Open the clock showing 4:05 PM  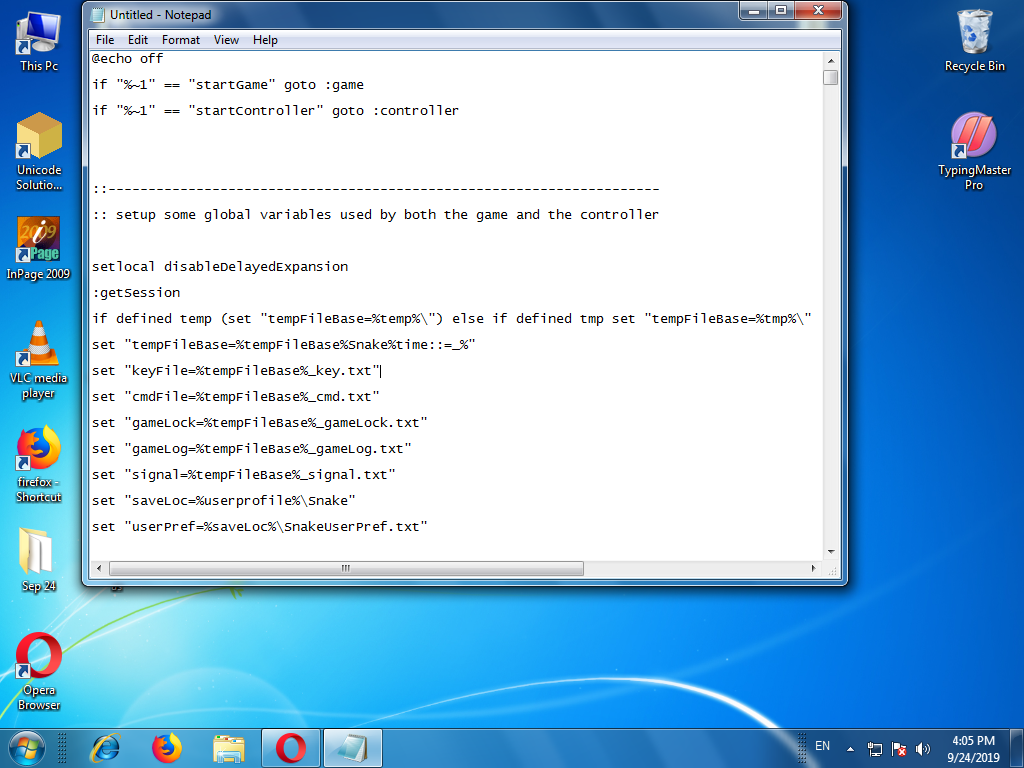pyautogui.click(x=973, y=749)
